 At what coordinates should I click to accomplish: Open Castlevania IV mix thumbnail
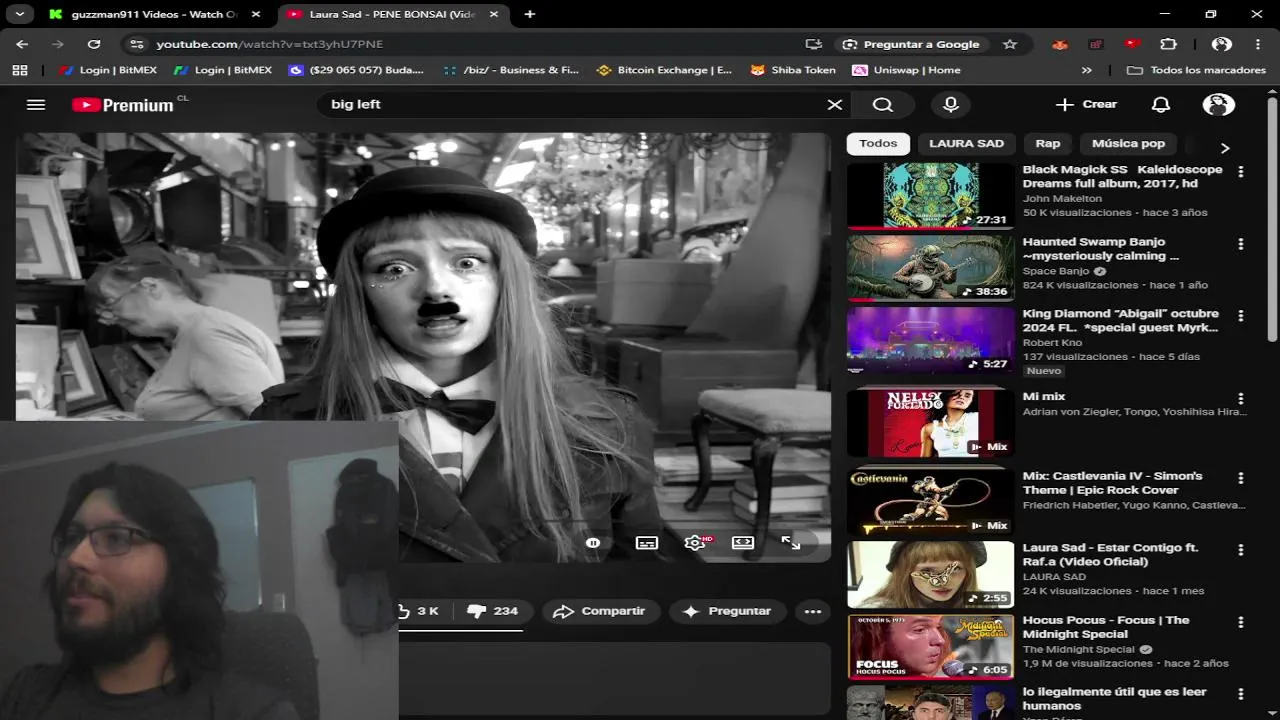[930, 501]
